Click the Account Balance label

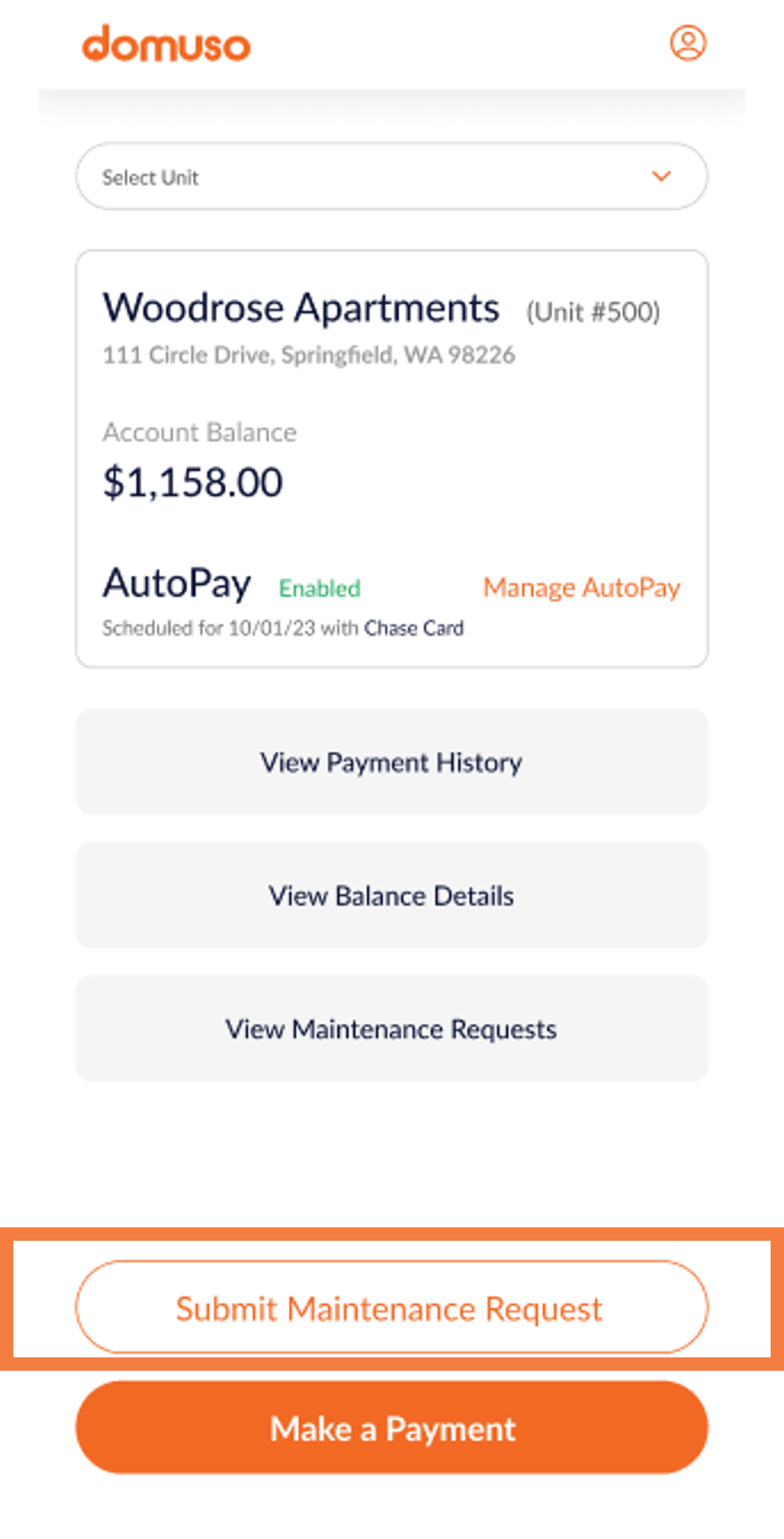click(200, 432)
